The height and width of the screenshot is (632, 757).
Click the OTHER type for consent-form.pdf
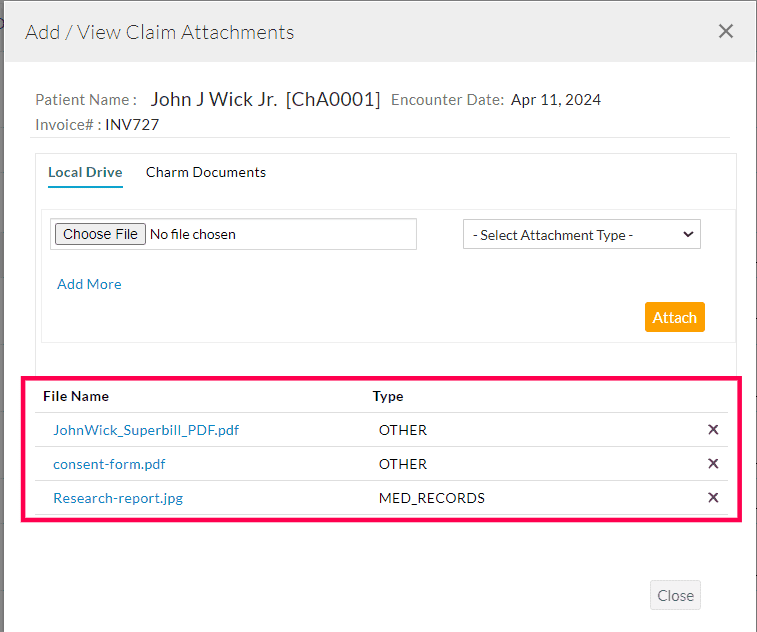[x=403, y=464]
